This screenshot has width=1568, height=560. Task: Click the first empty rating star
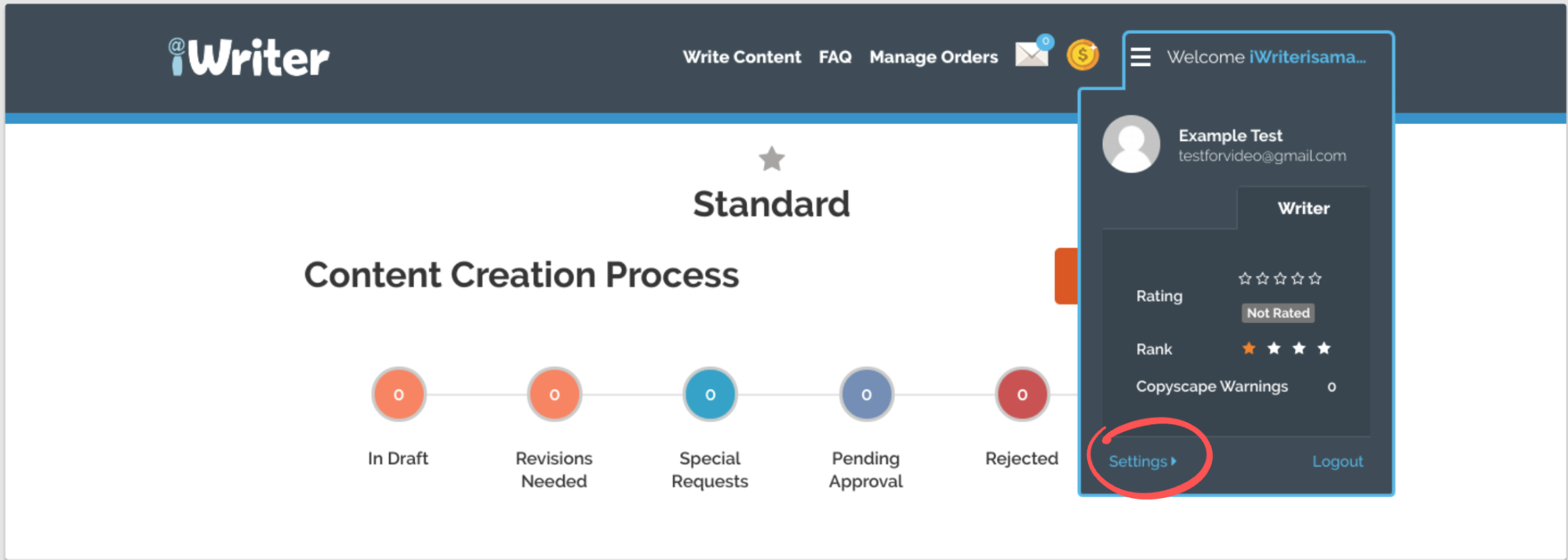click(x=1245, y=278)
